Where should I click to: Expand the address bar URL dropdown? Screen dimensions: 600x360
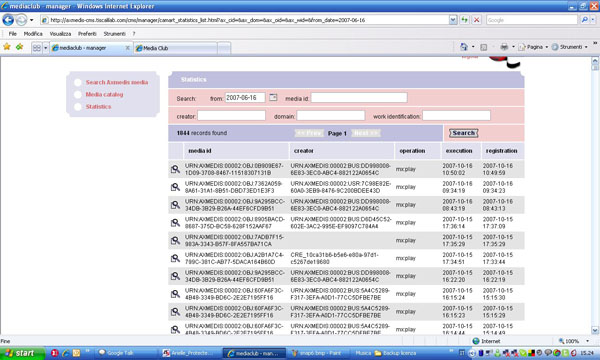453,20
